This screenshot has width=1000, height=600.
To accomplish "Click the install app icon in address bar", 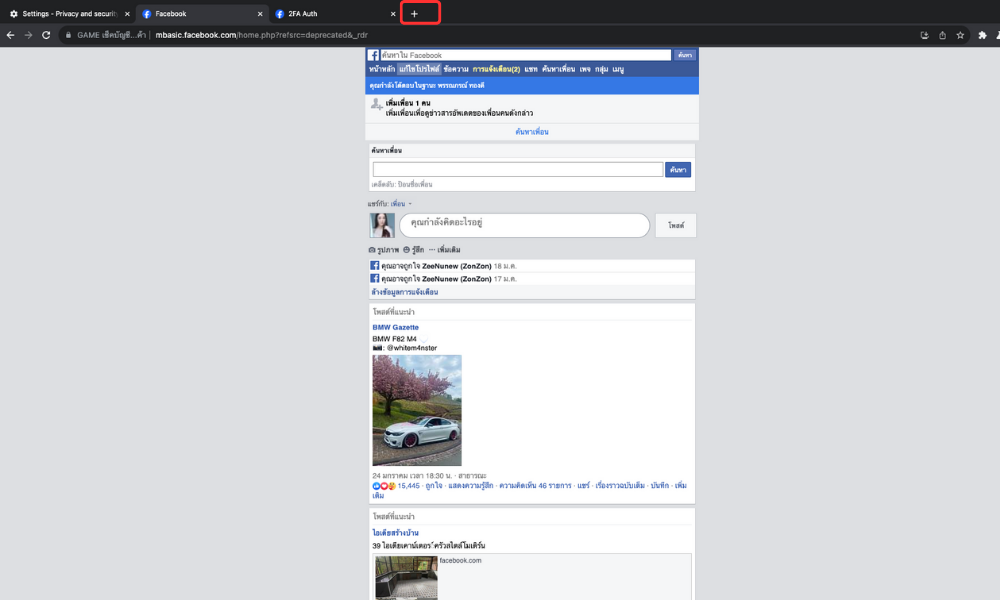I will pos(924,35).
